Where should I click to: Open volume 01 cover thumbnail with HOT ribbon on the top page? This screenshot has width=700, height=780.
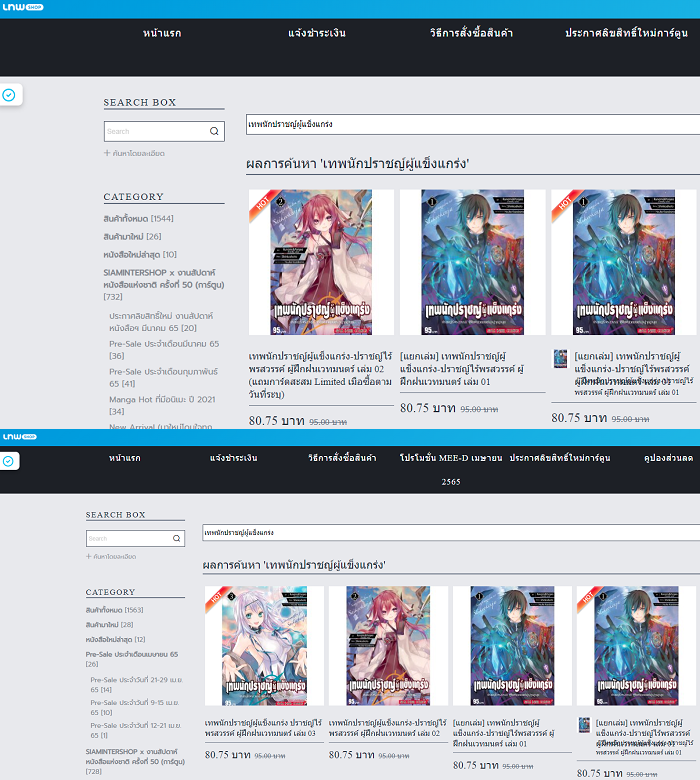pos(624,262)
